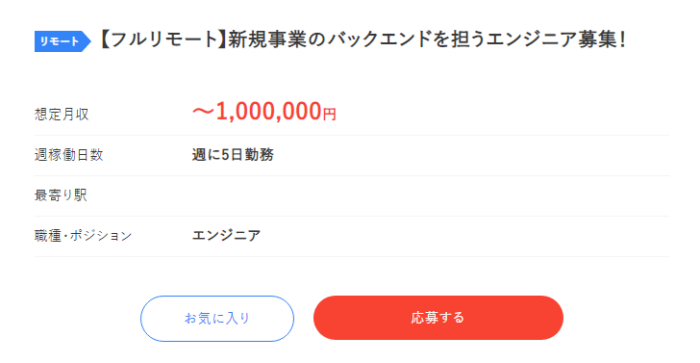Click the empty 最寄り駅 value field
Screen dimensions: 700x363
pos(430,196)
